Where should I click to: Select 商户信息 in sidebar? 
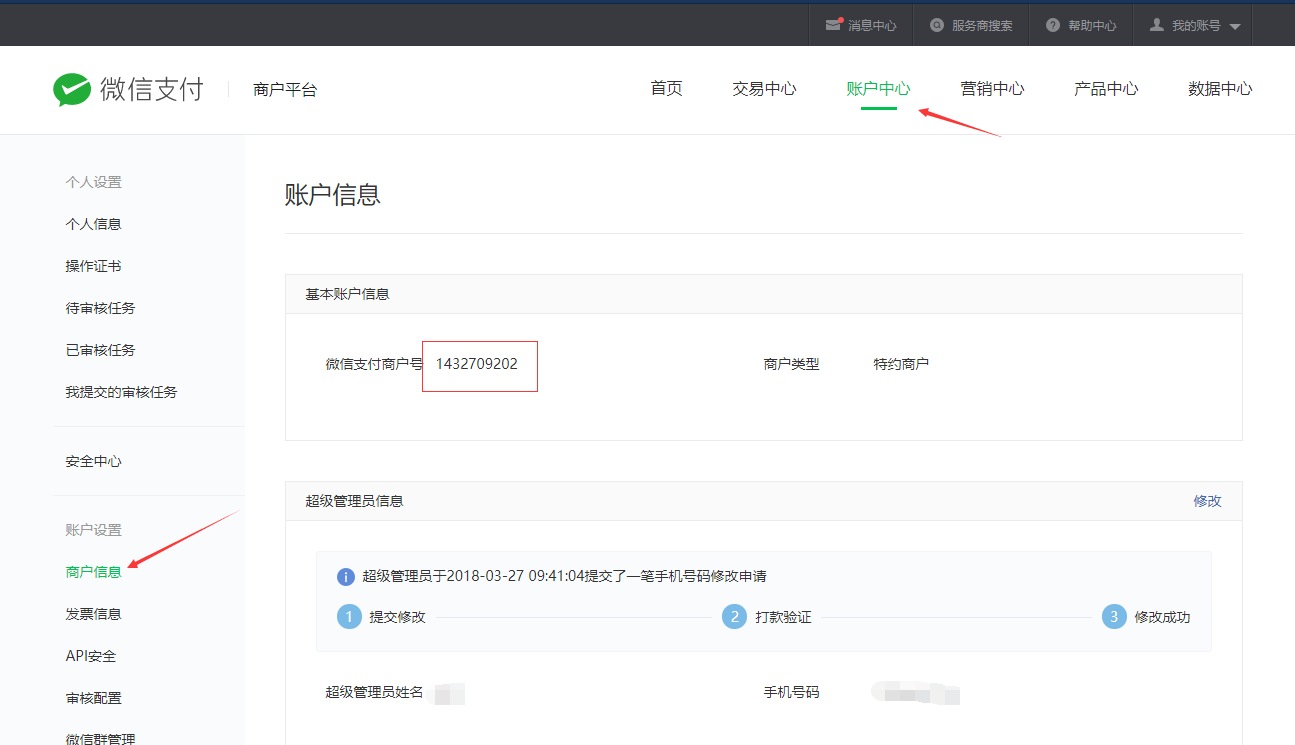point(94,572)
